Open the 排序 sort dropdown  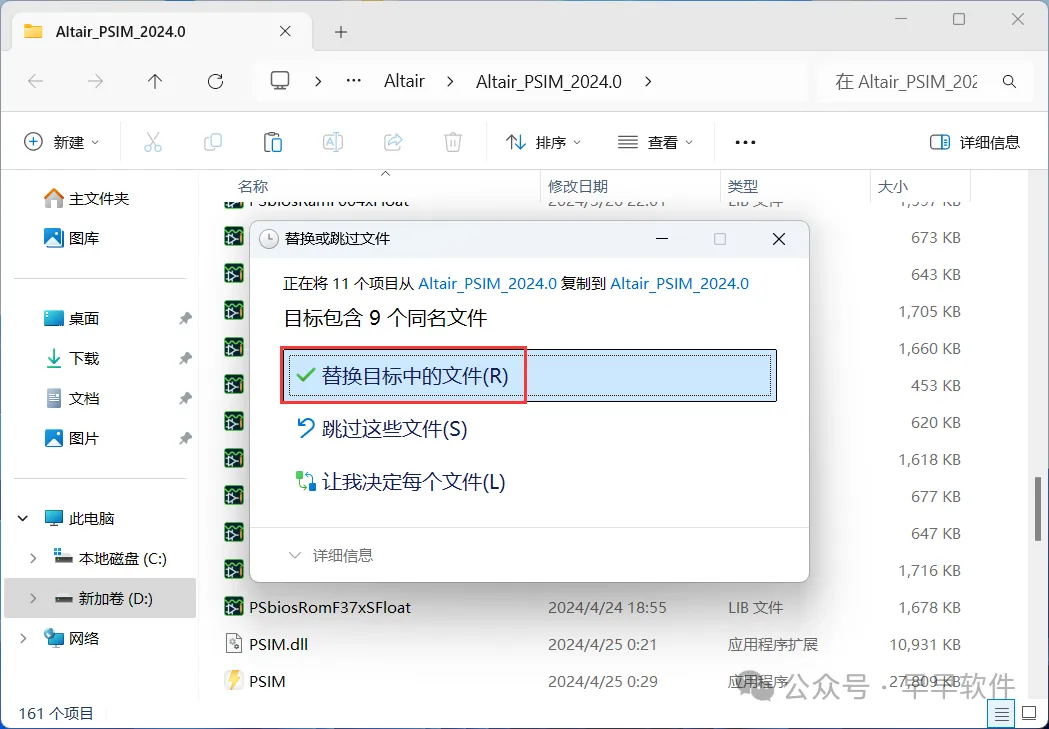543,142
